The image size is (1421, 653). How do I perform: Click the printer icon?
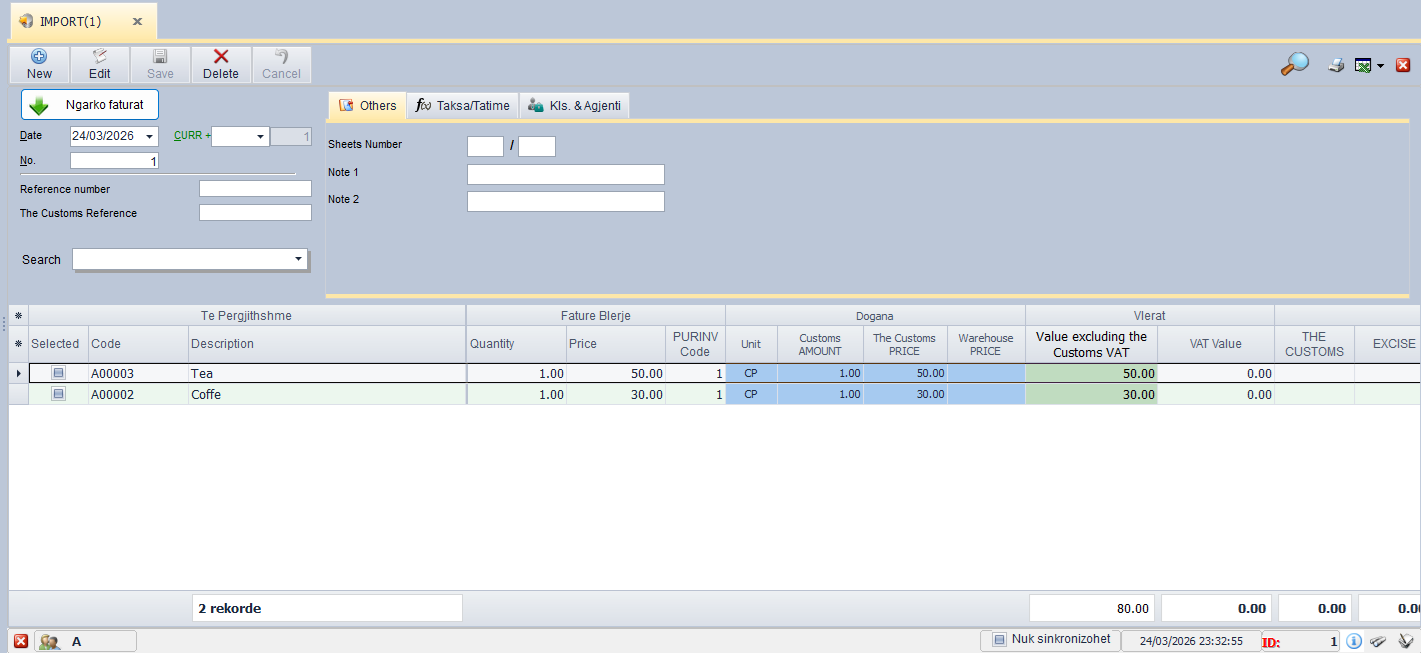click(1336, 65)
